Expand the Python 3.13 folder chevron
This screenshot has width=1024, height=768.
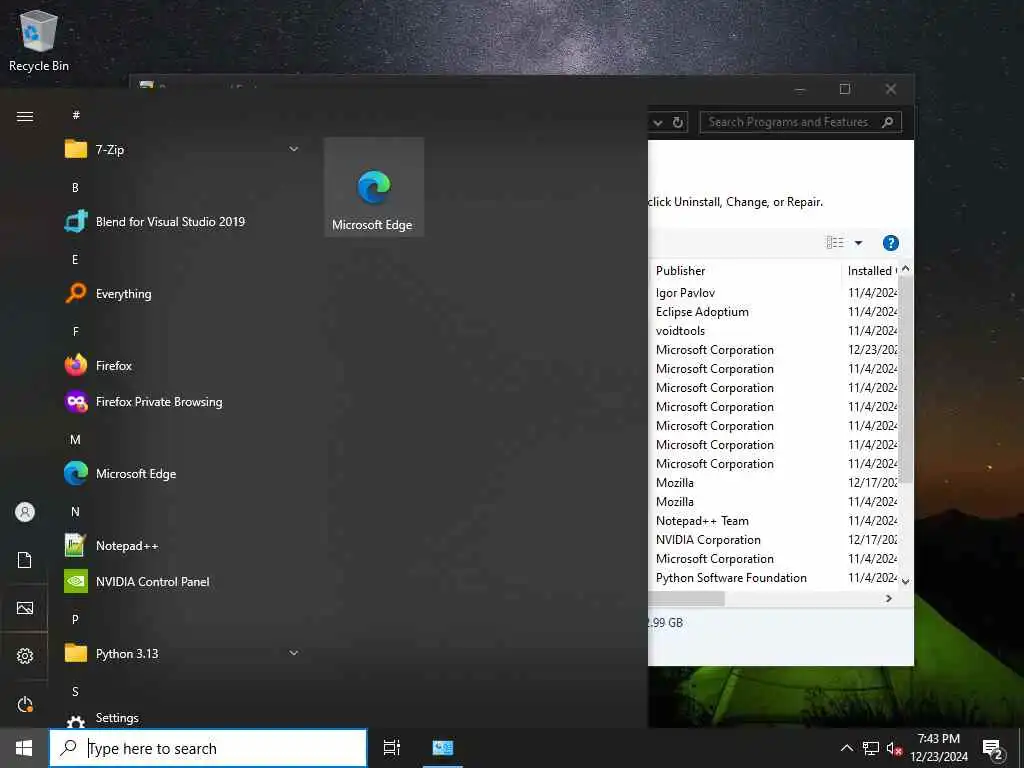tap(294, 653)
